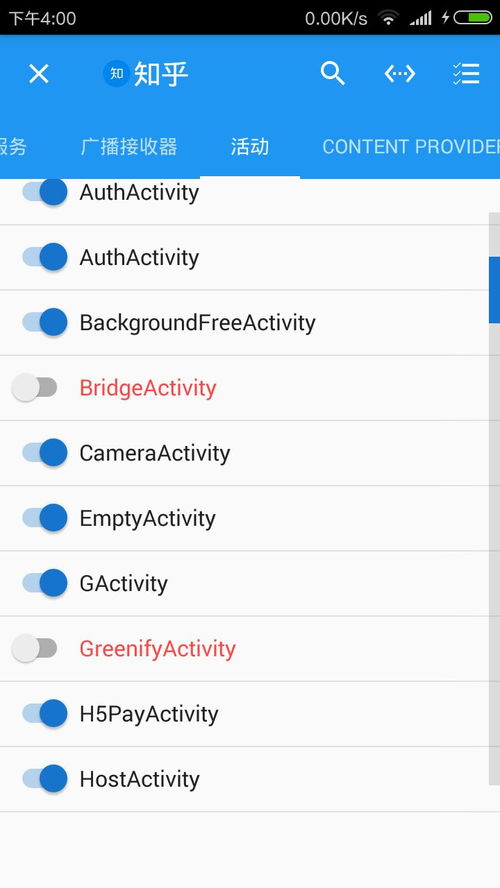This screenshot has height=888, width=500.
Task: Enable the GreenifyActivity switch
Action: 35,648
